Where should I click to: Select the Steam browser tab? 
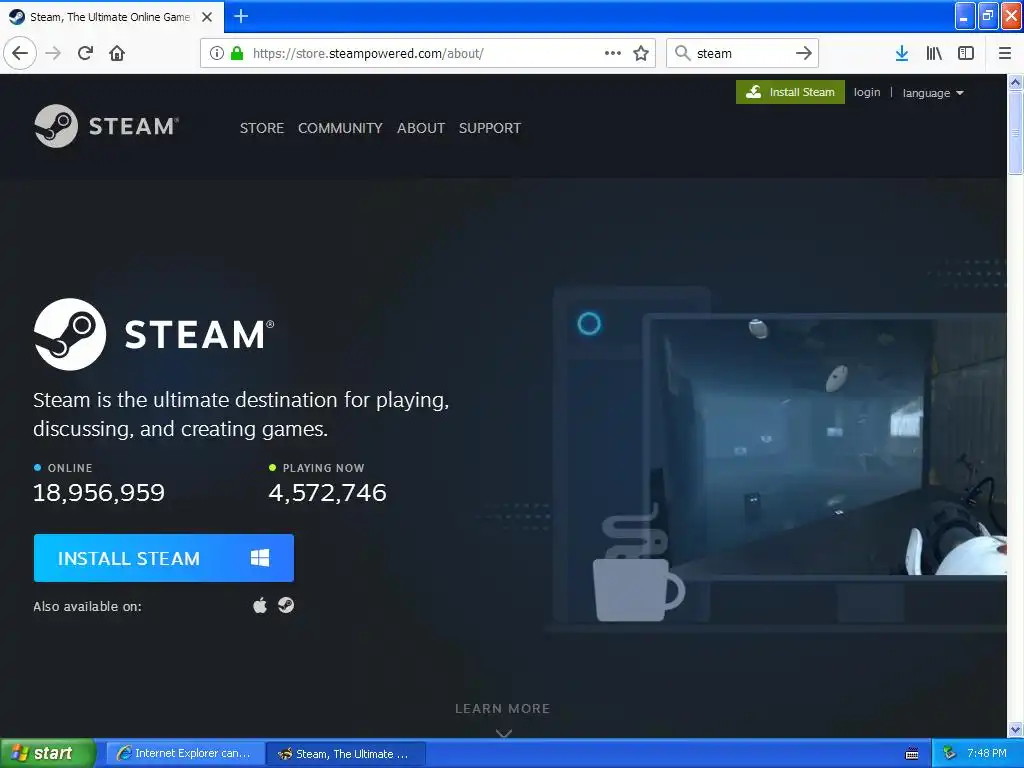click(x=112, y=17)
